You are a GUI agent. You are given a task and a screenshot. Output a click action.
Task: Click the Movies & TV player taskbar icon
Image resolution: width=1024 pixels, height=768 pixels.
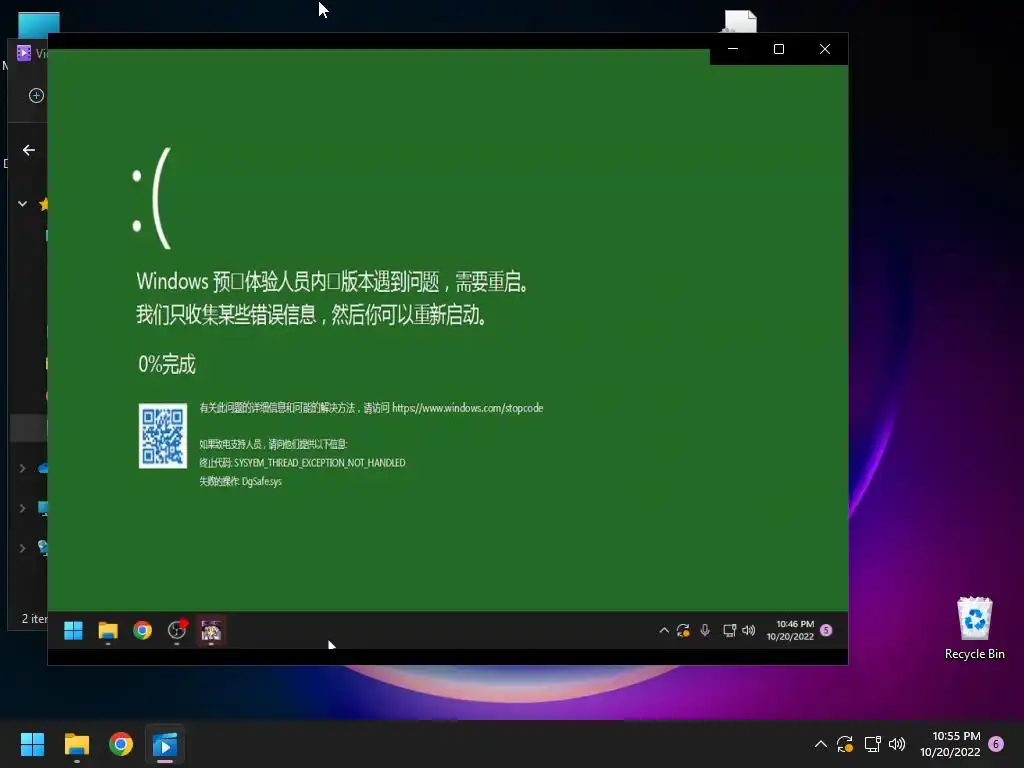click(x=165, y=744)
